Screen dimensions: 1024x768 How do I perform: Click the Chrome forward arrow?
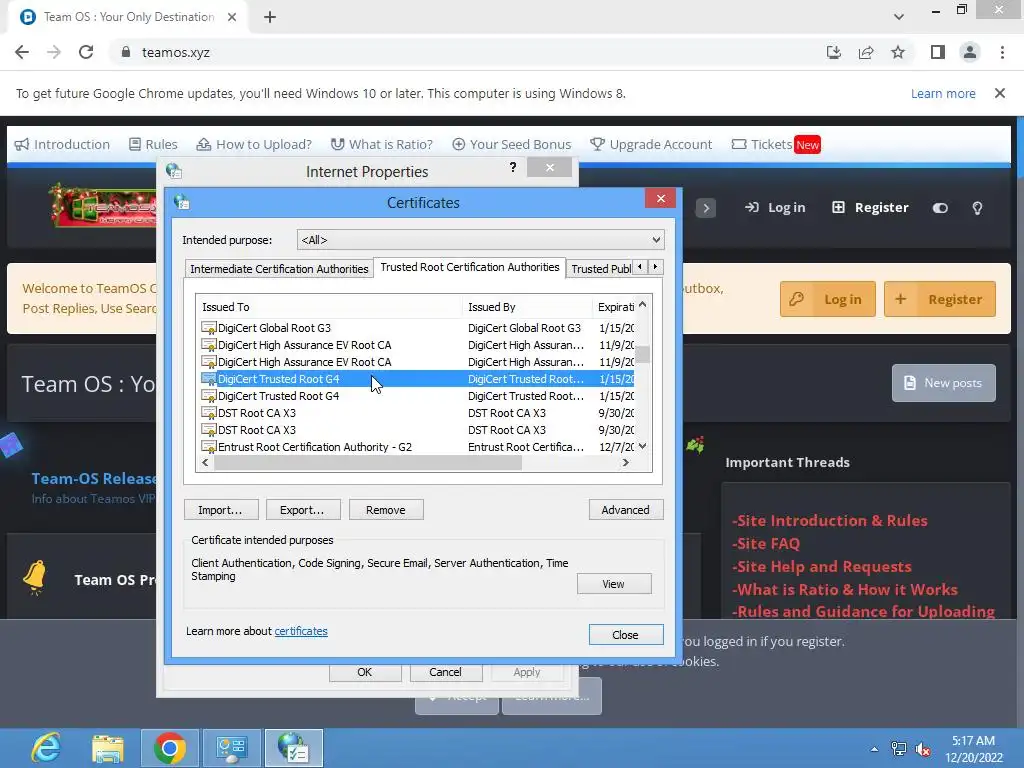point(54,52)
